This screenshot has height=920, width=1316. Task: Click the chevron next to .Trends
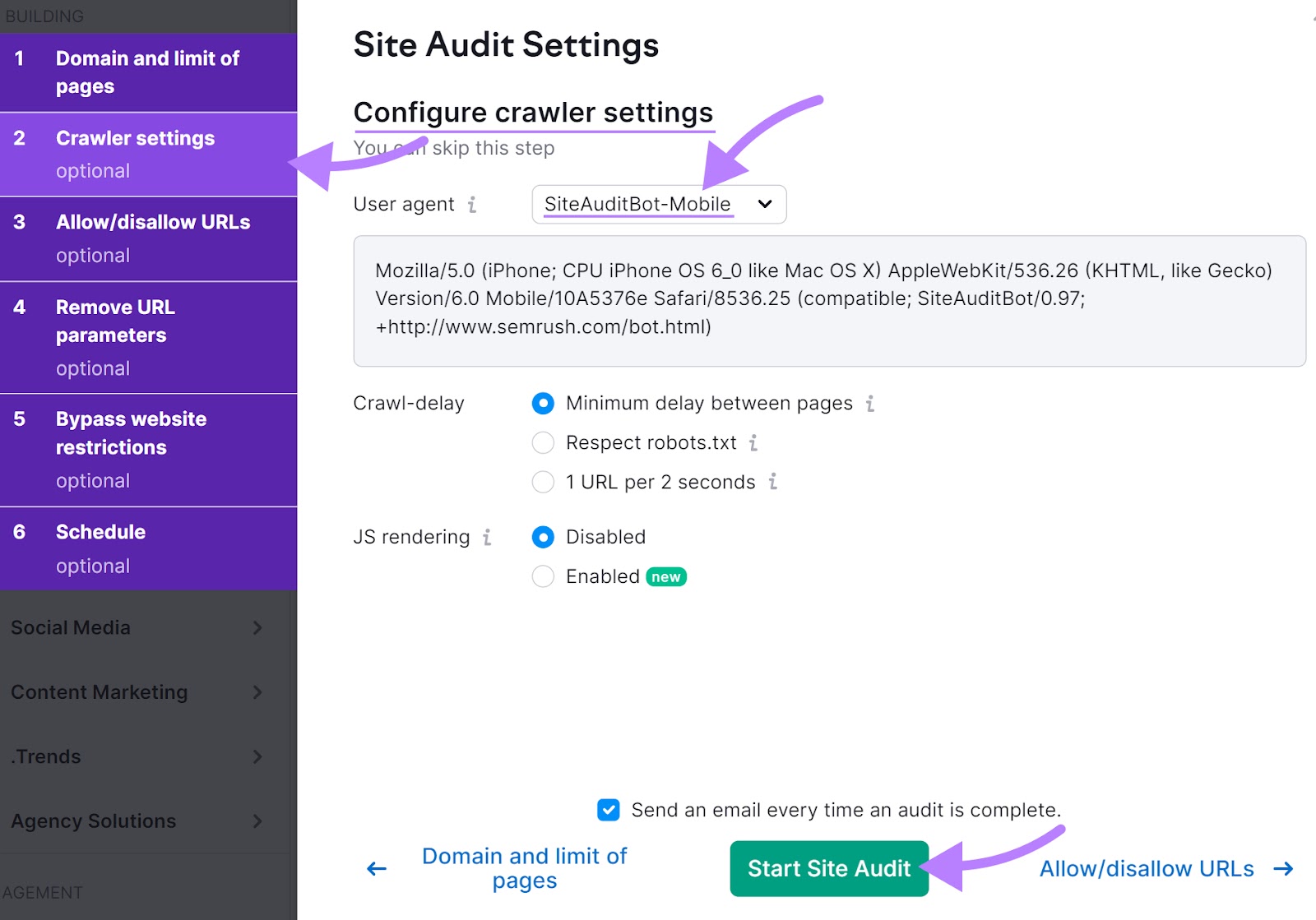[x=257, y=756]
